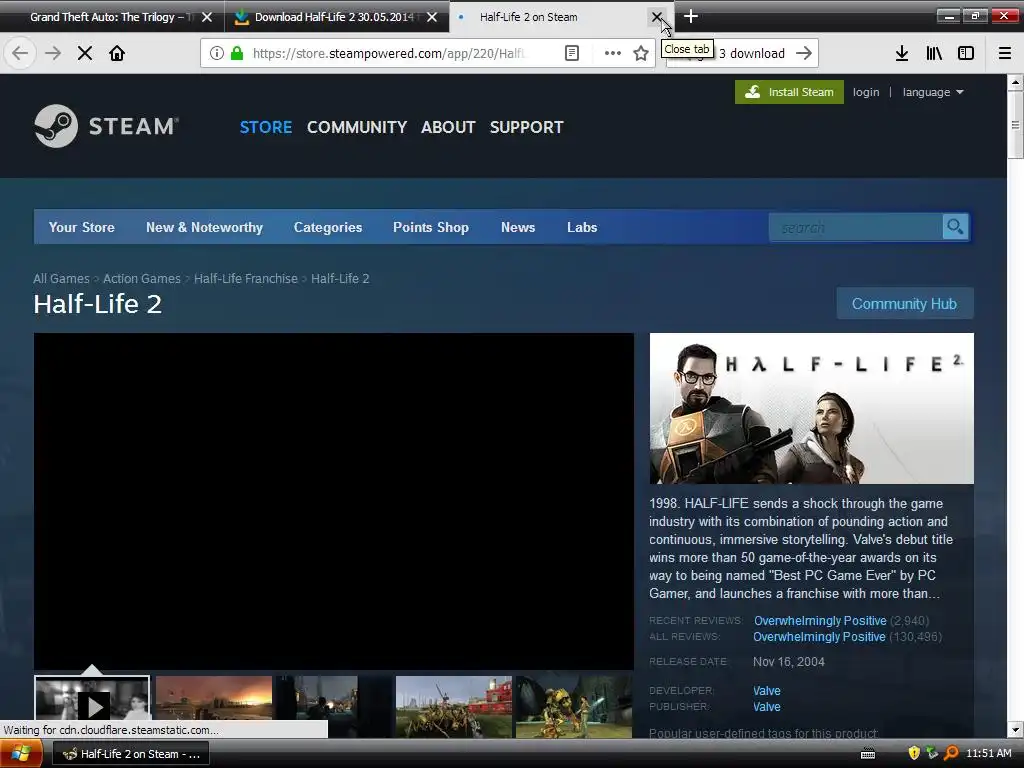Open the COMMUNITY menu

point(357,127)
